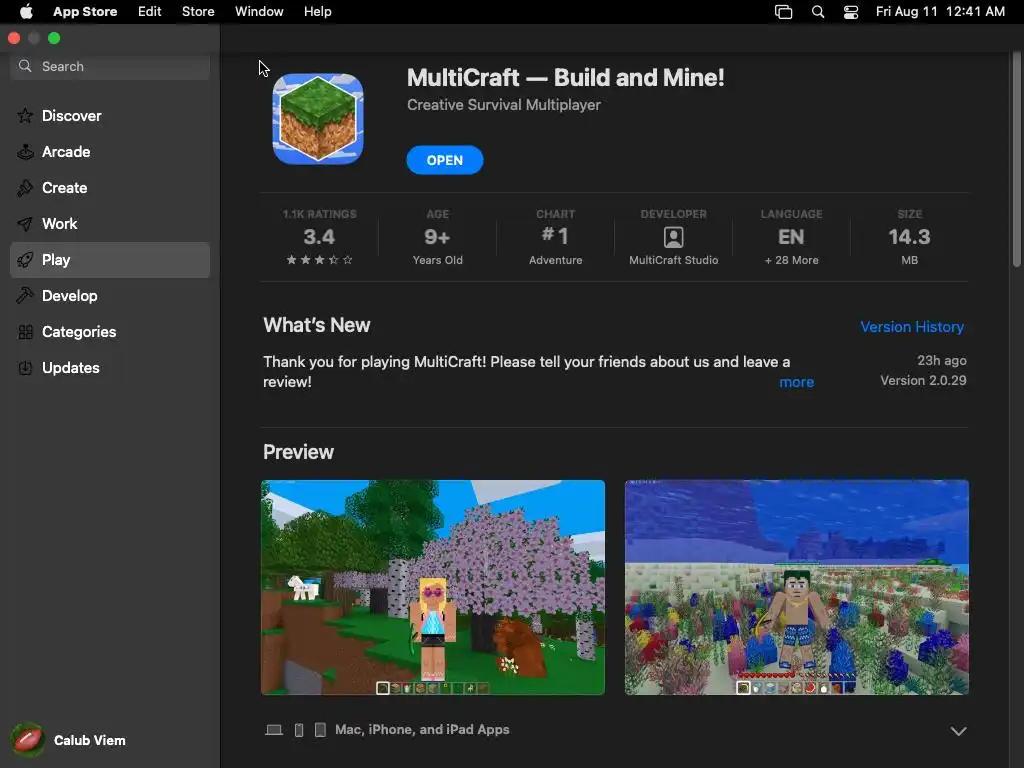Click the Discover star icon

[x=25, y=116]
